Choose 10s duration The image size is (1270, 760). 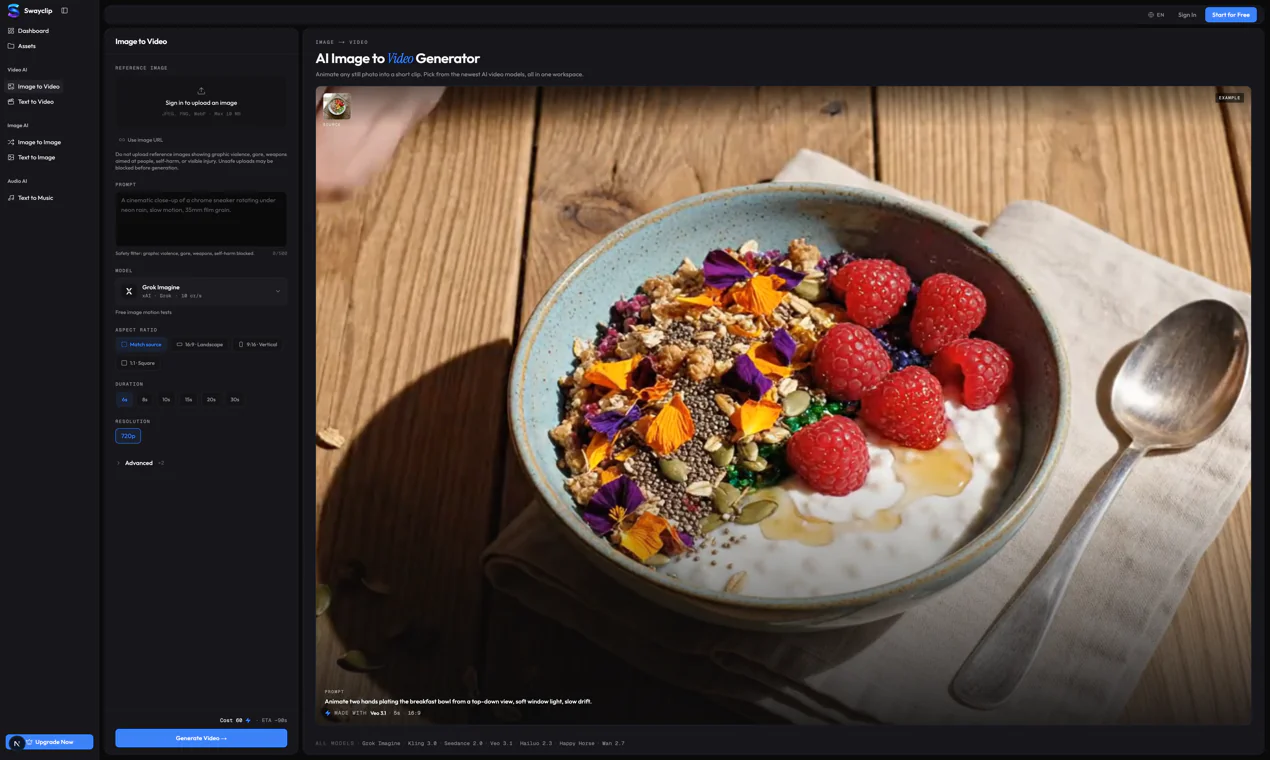pyautogui.click(x=166, y=399)
